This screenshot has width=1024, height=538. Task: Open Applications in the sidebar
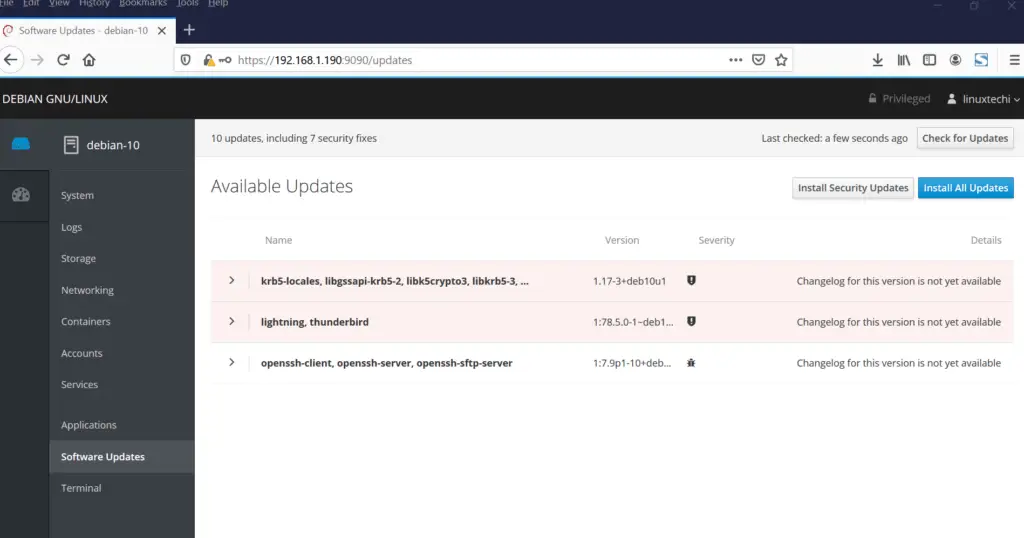tap(88, 425)
